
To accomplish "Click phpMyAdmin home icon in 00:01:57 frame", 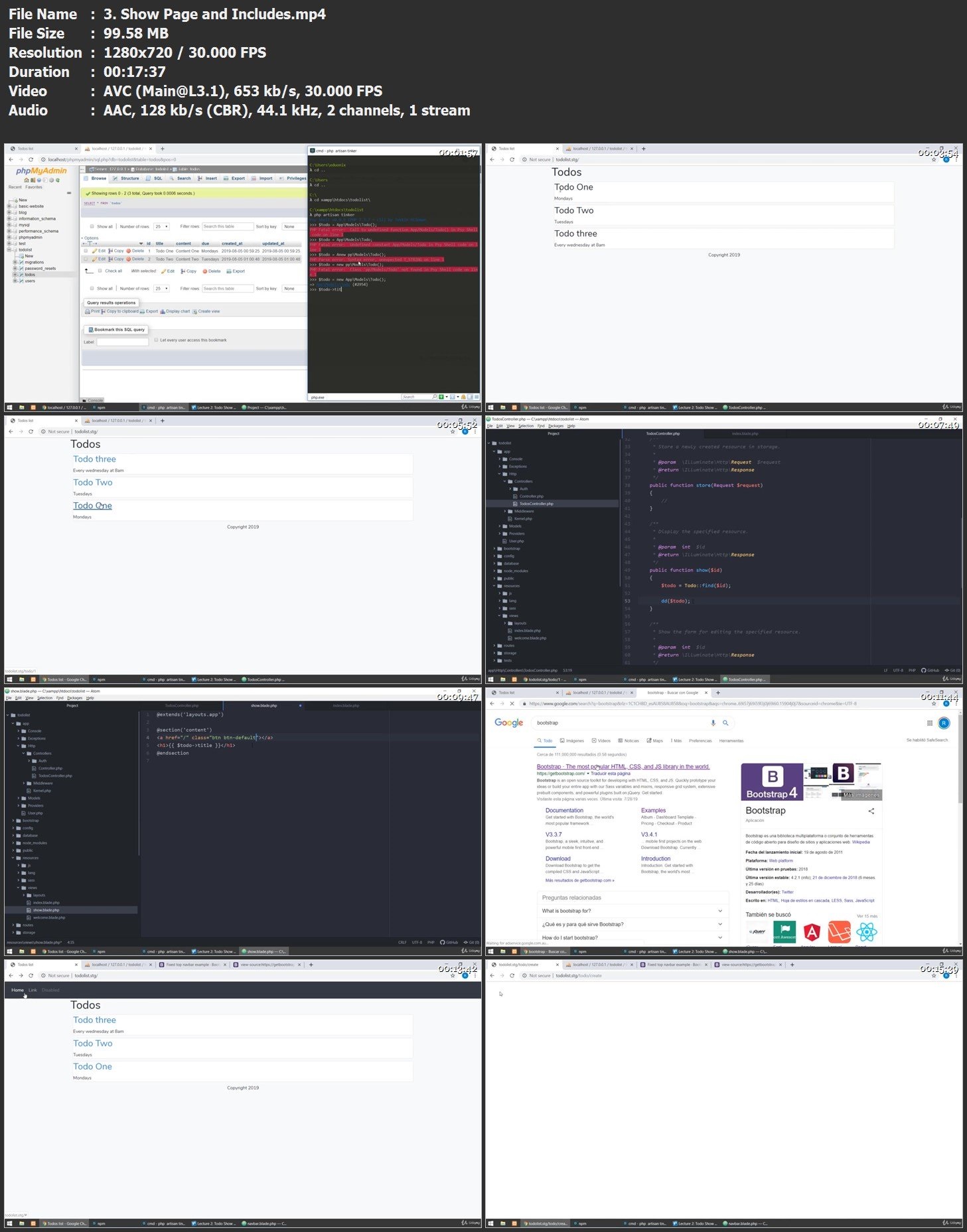I will (x=26, y=180).
